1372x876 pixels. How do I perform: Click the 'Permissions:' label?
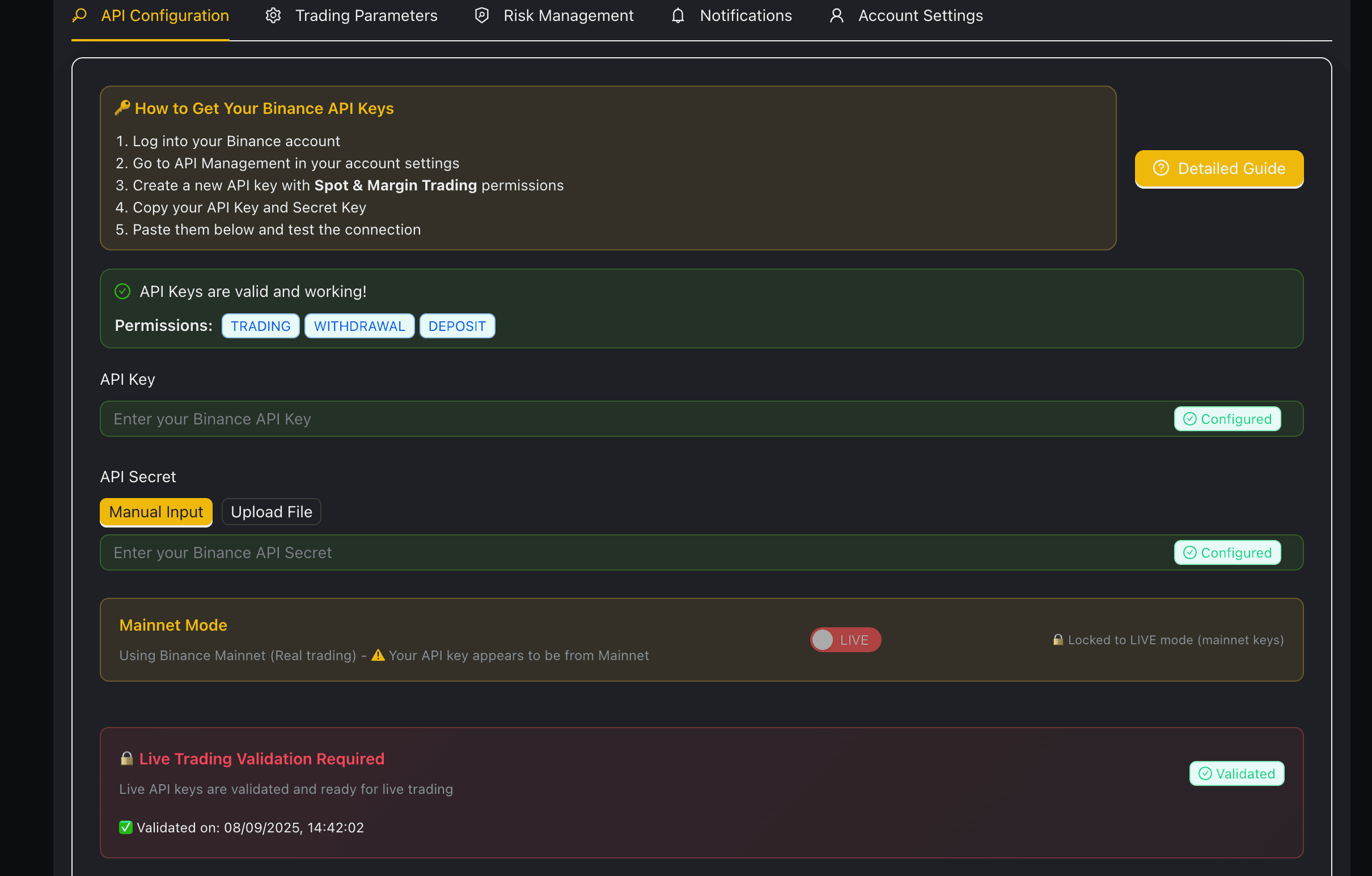[163, 326]
